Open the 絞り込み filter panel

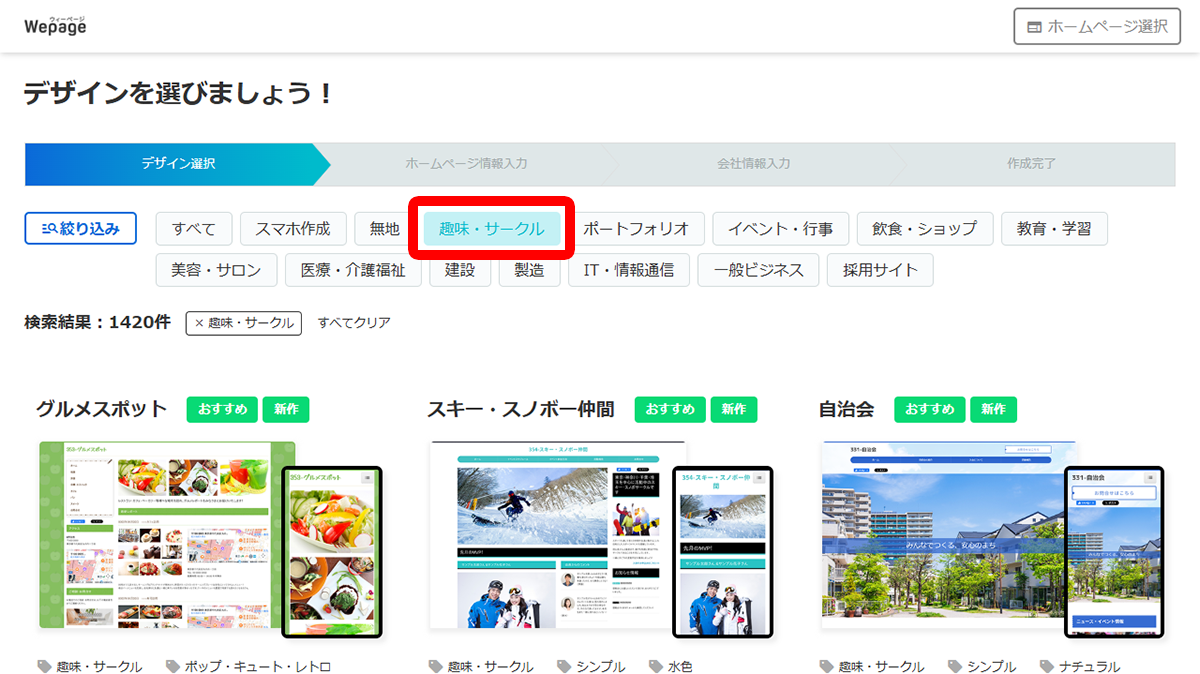(80, 228)
